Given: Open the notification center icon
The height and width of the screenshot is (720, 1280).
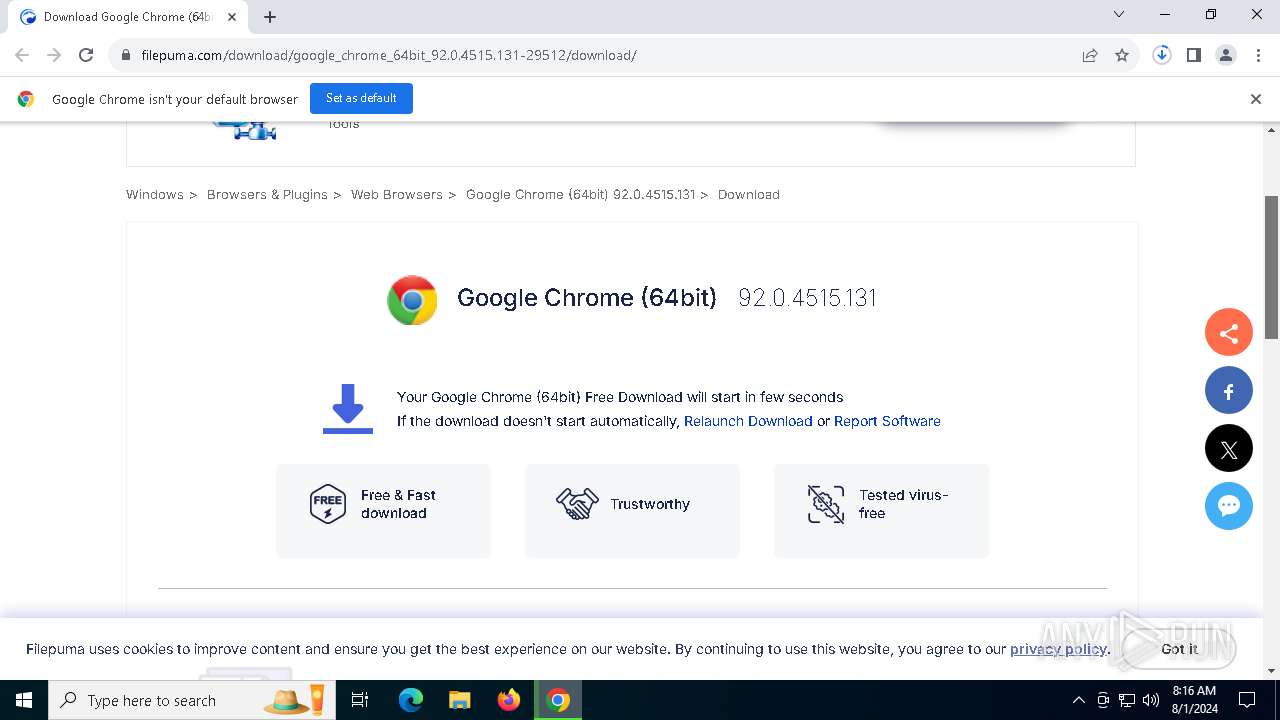Looking at the screenshot, I should pos(1247,700).
